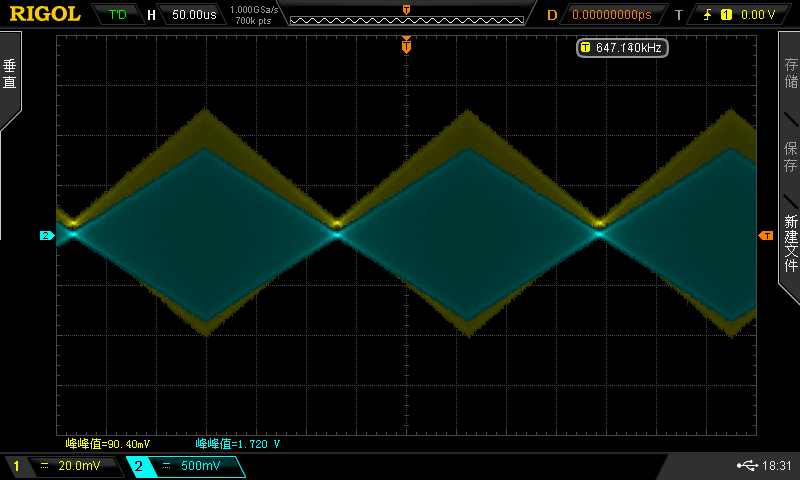Click the orange trigger position marker on the top grid edge
Viewport: 800px width, 480px height.
(x=406, y=45)
